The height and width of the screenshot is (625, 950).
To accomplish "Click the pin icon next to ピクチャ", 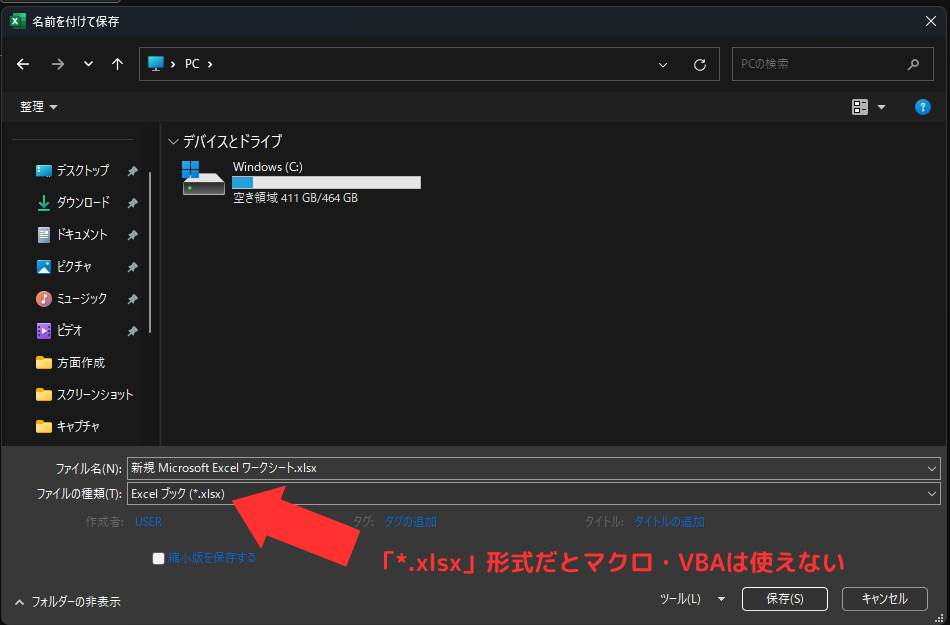I will (132, 267).
